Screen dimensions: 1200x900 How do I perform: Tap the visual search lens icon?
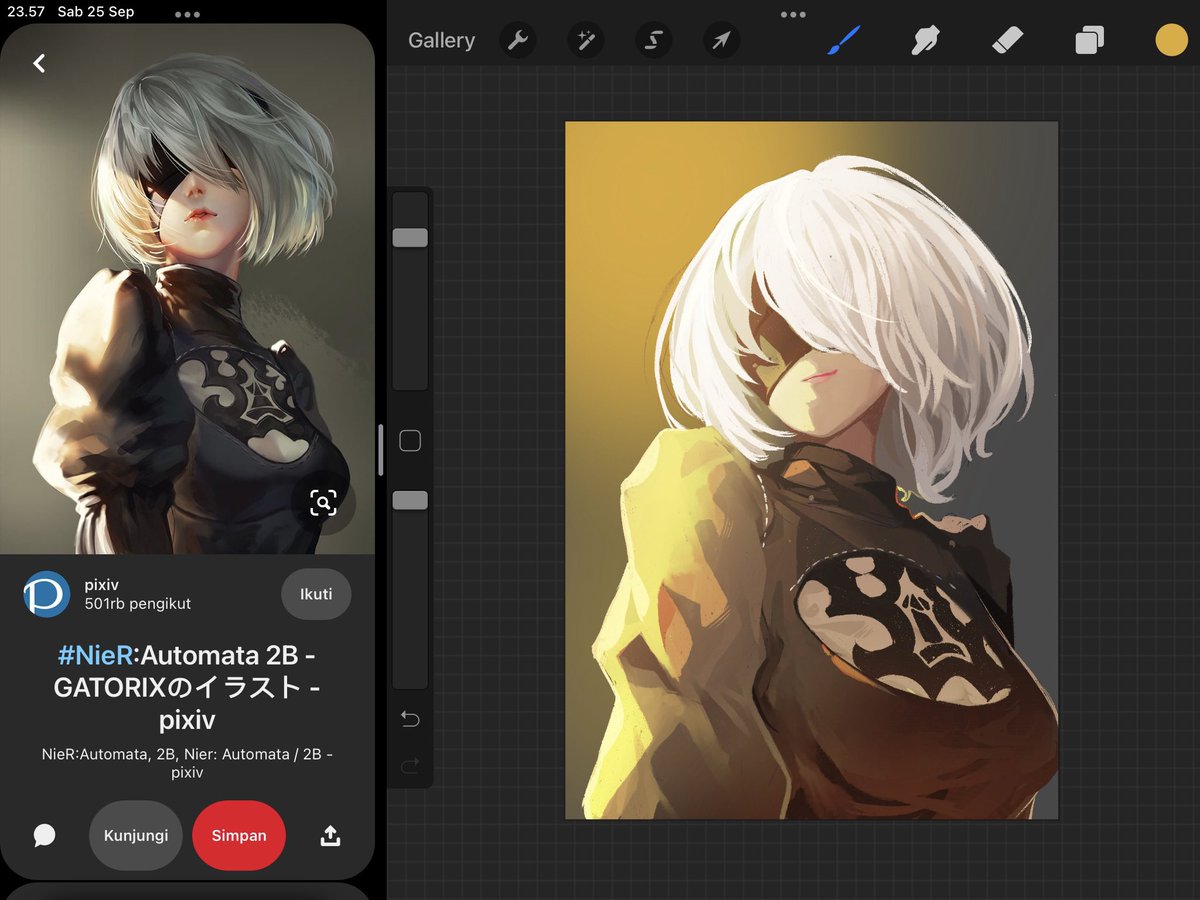323,502
